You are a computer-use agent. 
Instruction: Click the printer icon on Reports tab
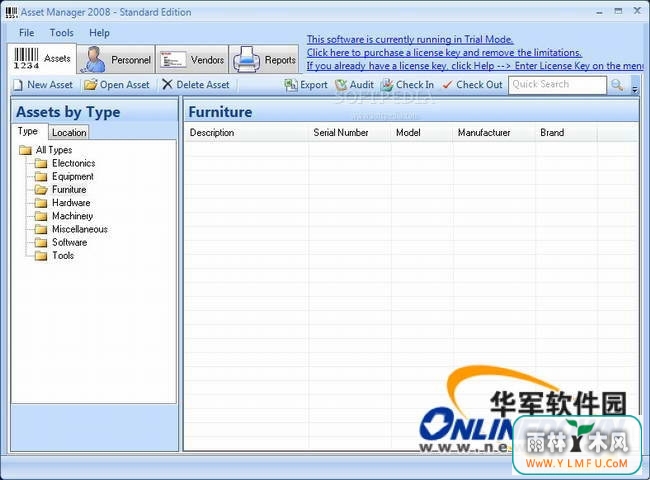(x=247, y=59)
